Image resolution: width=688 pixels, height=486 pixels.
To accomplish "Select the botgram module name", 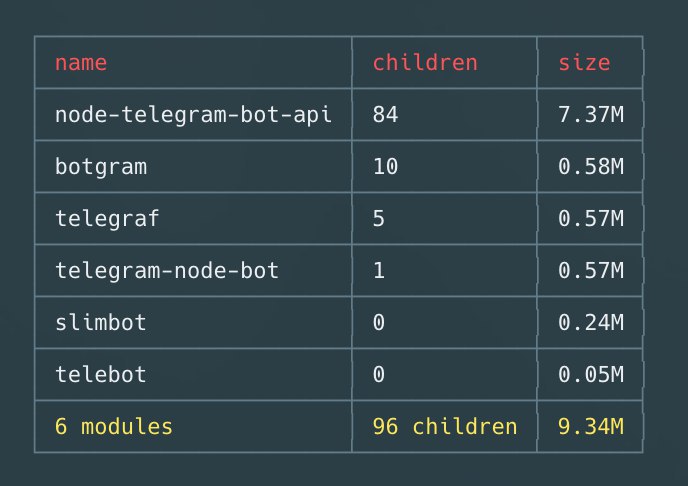I will [x=101, y=167].
